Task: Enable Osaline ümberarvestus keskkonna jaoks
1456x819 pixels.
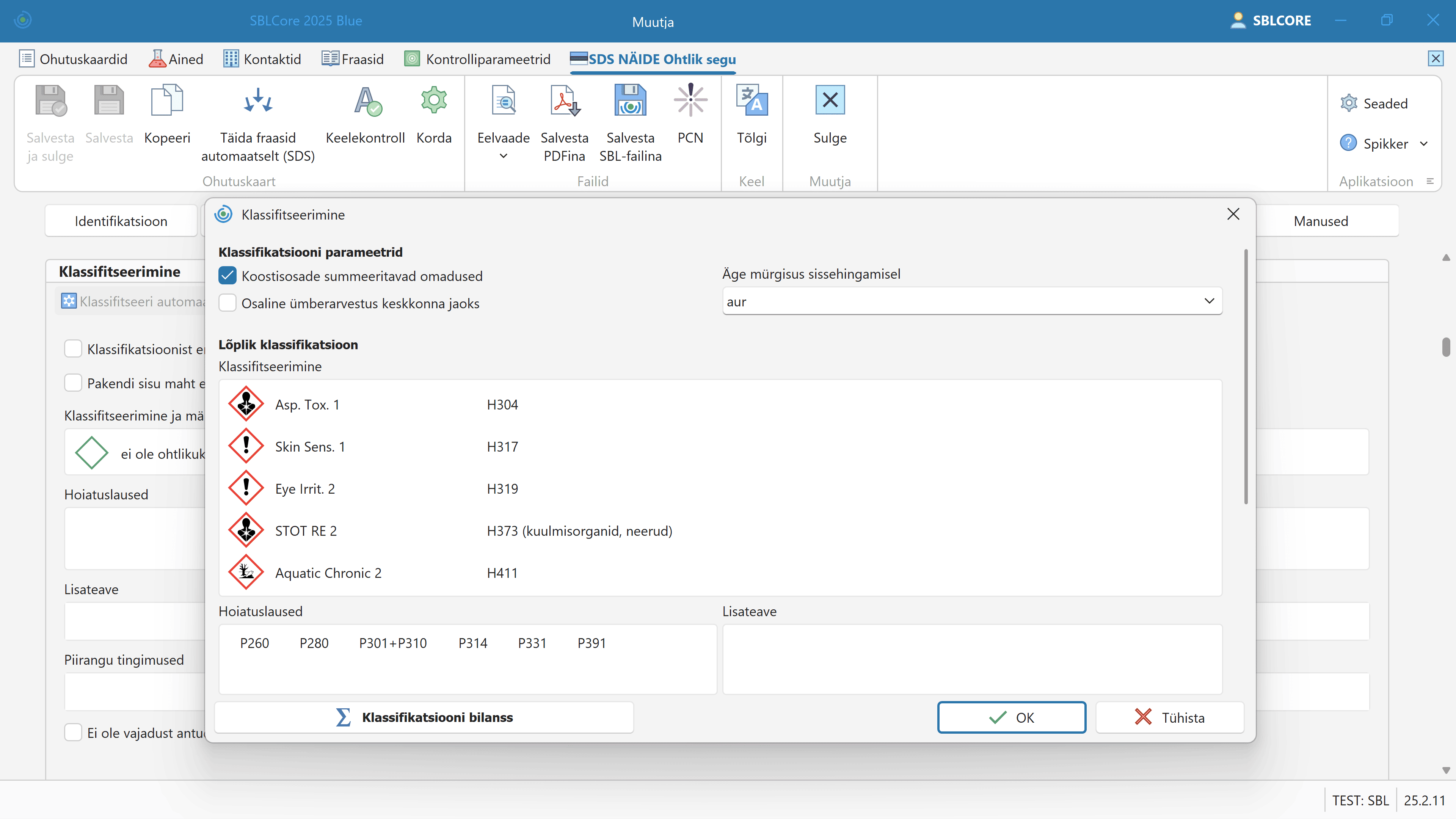Action: tap(227, 303)
